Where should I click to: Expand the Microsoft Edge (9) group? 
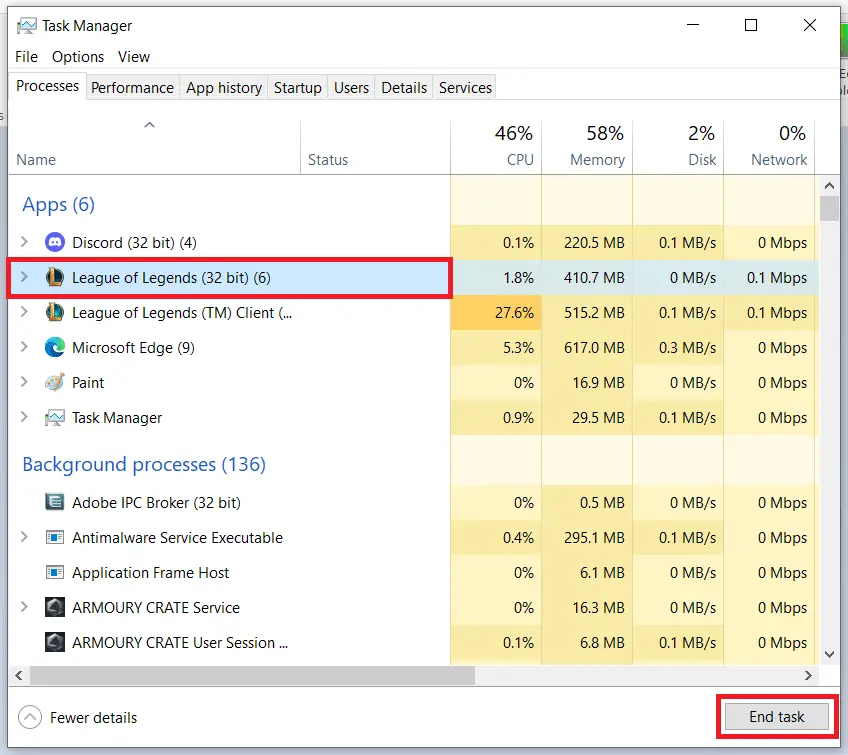[x=24, y=347]
